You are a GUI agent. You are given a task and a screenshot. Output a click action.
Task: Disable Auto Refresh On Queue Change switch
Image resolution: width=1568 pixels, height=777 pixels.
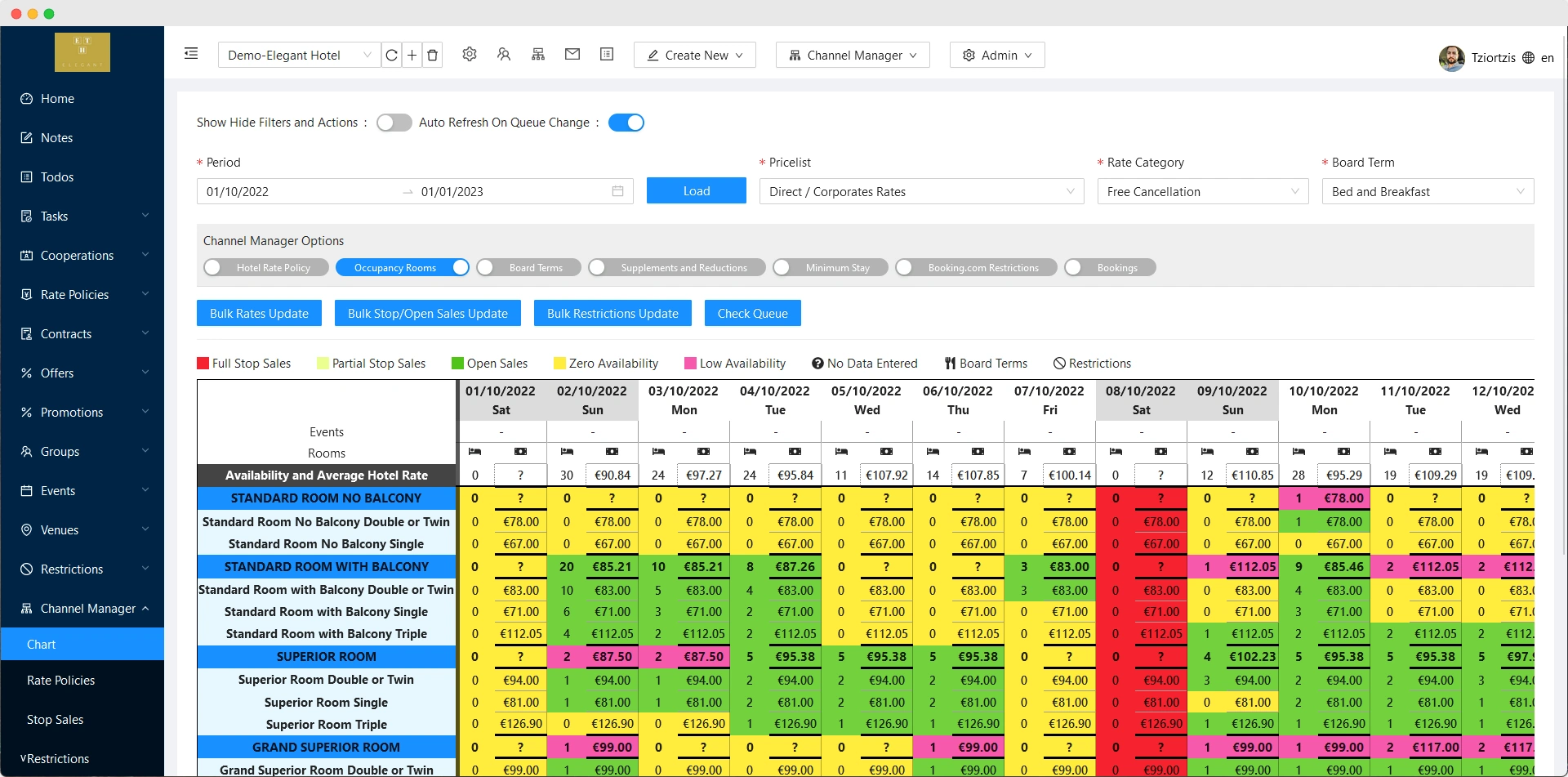[626, 123]
